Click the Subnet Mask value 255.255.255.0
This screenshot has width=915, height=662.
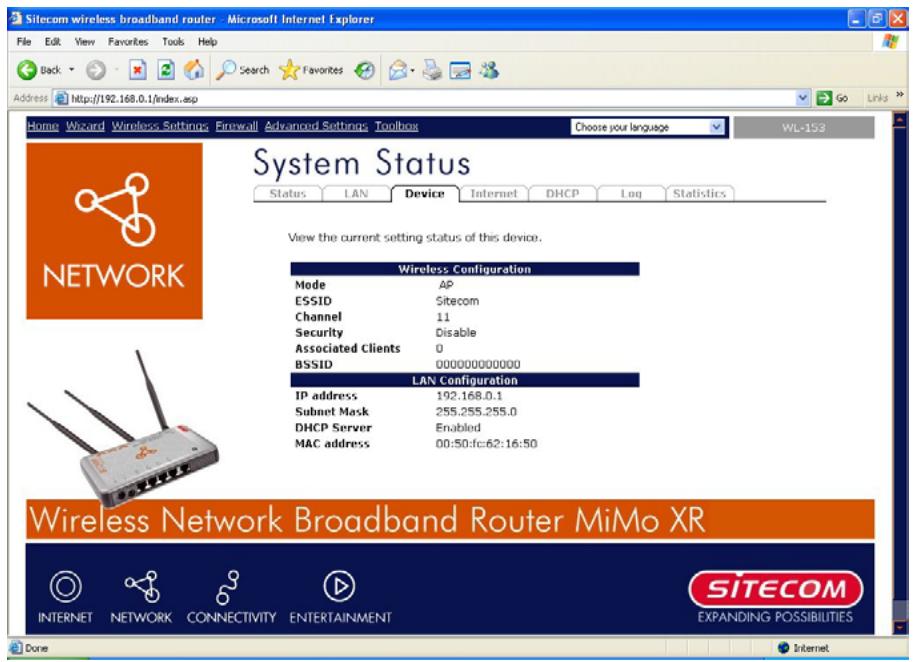tap(476, 412)
